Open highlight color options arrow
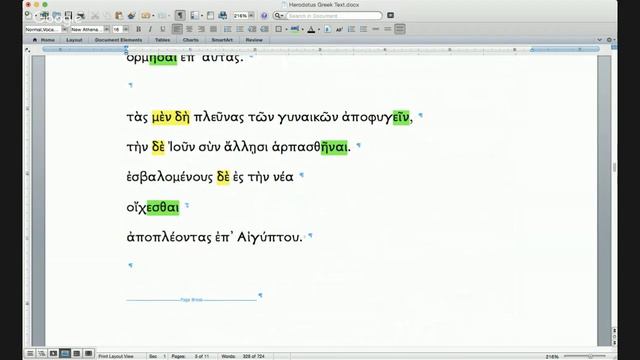The width and height of the screenshot is (640, 360). pos(302,29)
